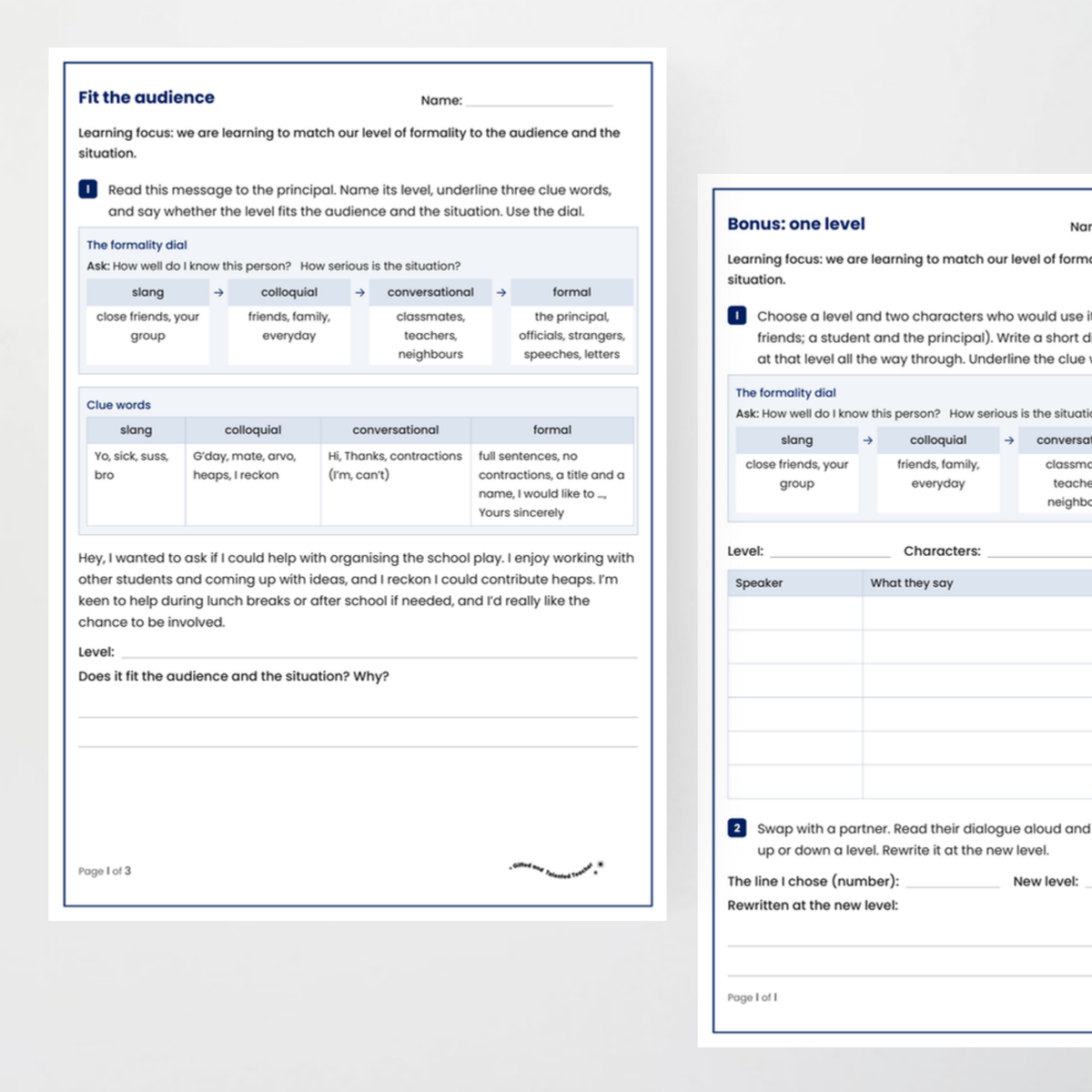This screenshot has width=1092, height=1092.
Task: Click the 'colloquial' header in Clue words table
Action: tap(253, 430)
